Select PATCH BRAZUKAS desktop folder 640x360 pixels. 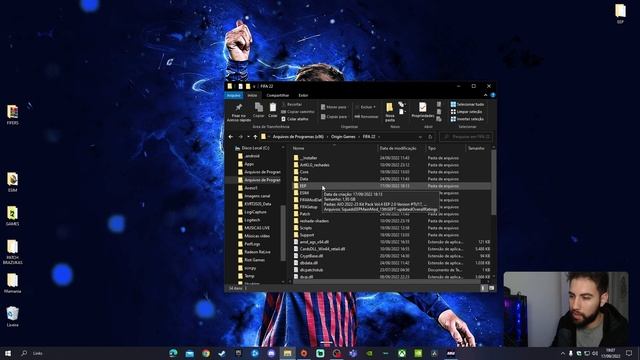click(x=12, y=252)
